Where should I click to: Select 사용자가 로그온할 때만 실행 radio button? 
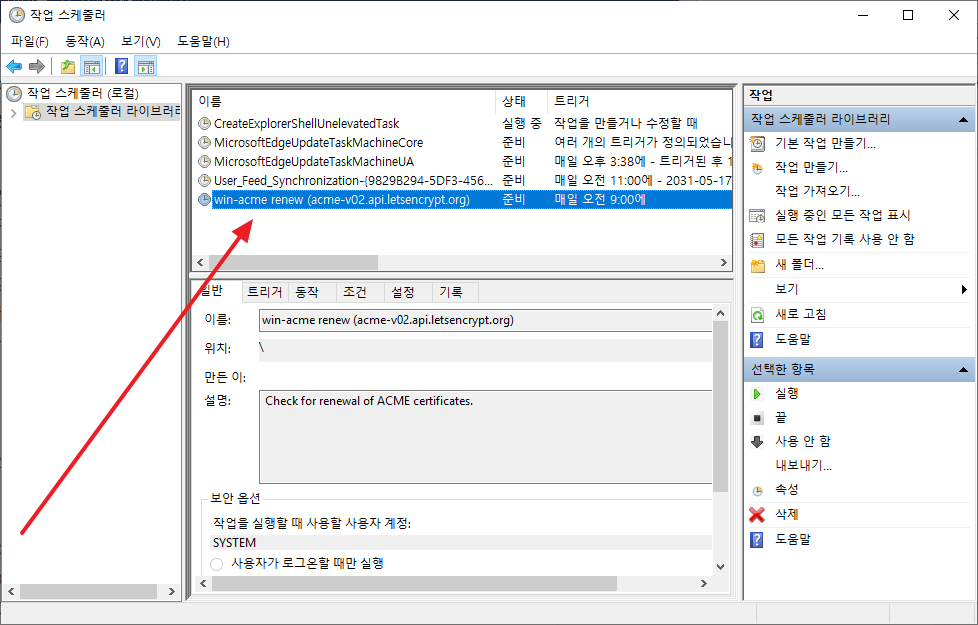(x=216, y=564)
